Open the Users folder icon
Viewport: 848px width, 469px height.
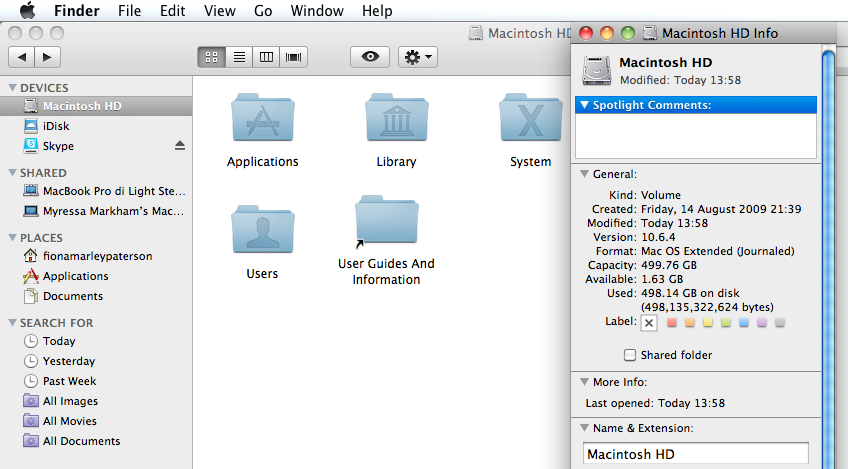coord(262,231)
